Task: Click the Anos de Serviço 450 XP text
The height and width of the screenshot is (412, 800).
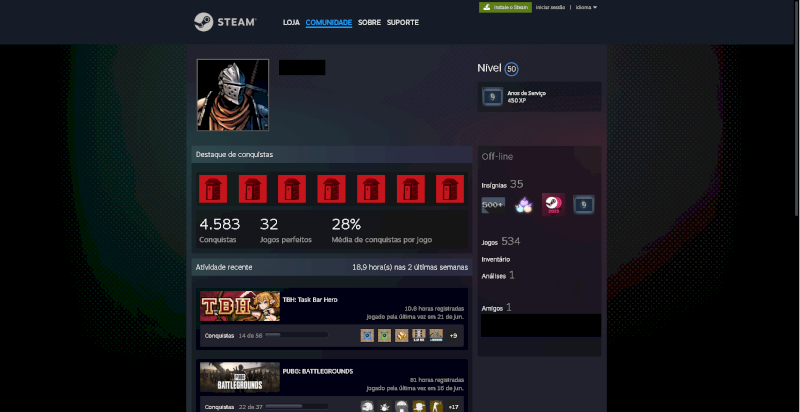Action: point(527,97)
